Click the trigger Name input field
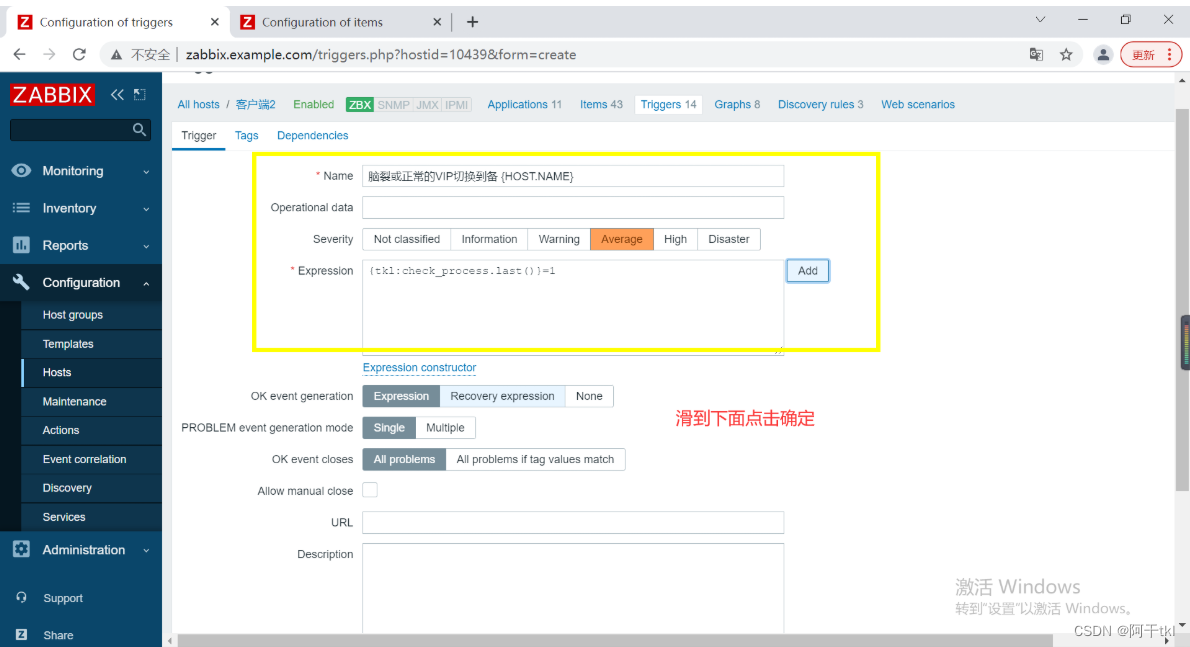Viewport: 1190px width, 647px height. point(573,176)
